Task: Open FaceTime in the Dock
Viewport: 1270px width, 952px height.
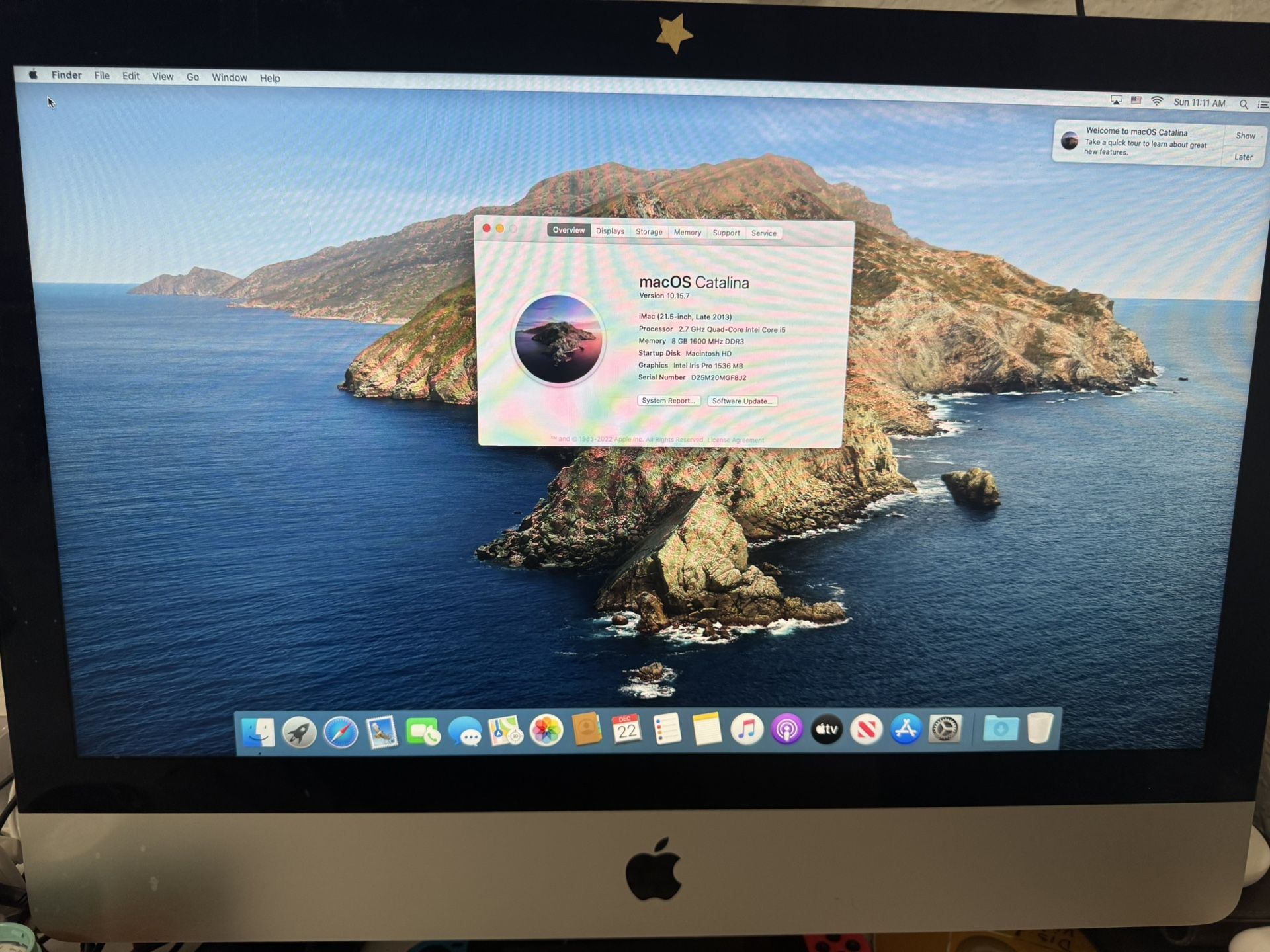Action: [423, 732]
